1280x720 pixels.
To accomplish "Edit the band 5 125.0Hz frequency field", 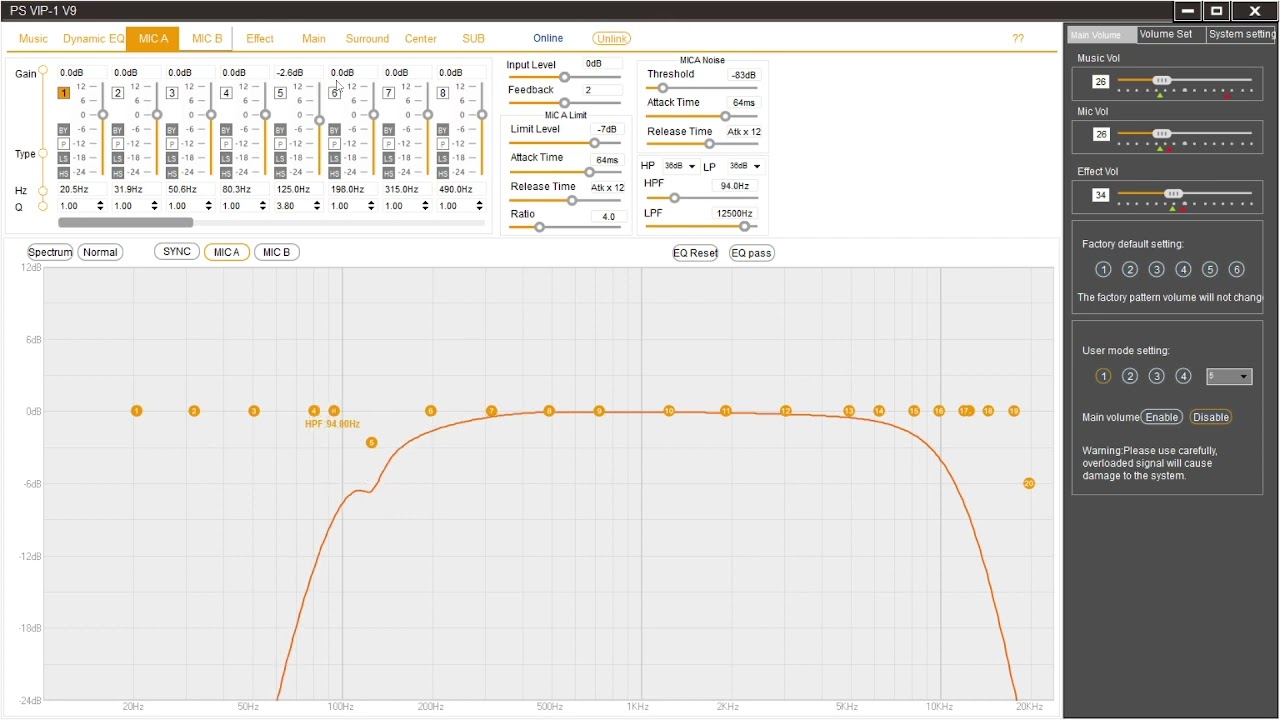I will (293, 189).
